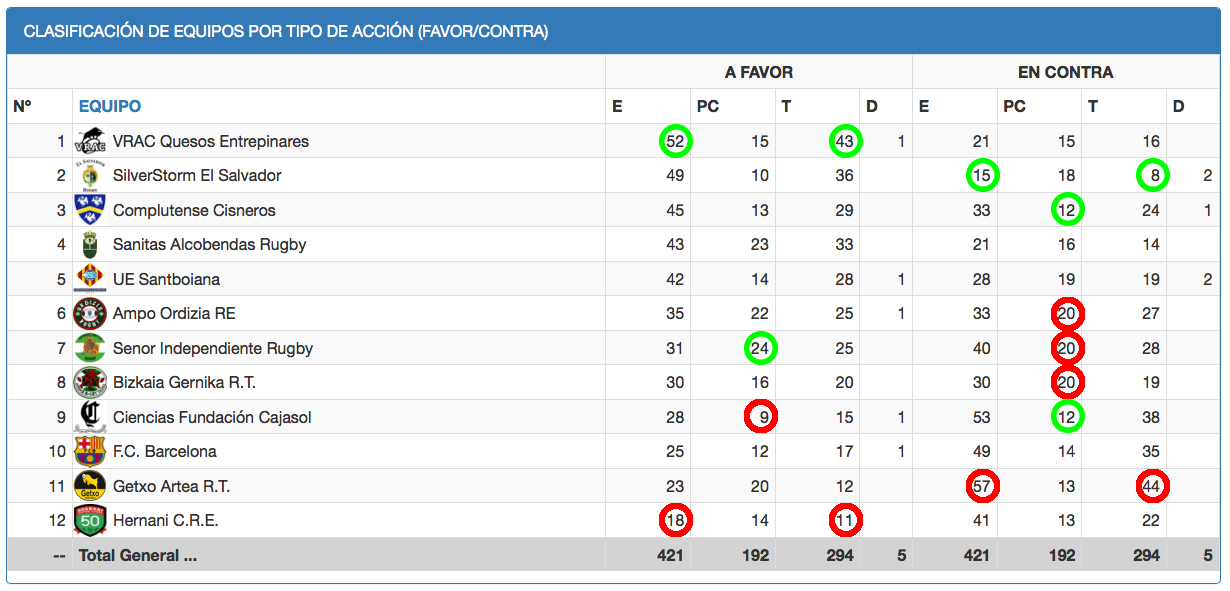Click the Hernani C.R.E. shield logo
1230x591 pixels.
click(90, 520)
